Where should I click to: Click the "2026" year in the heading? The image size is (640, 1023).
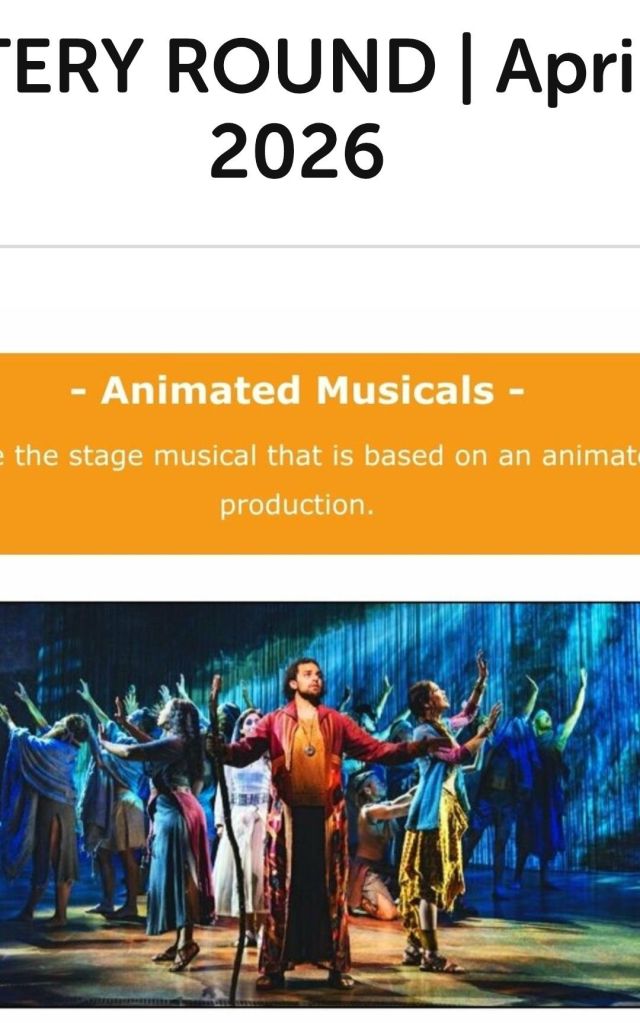[x=296, y=151]
